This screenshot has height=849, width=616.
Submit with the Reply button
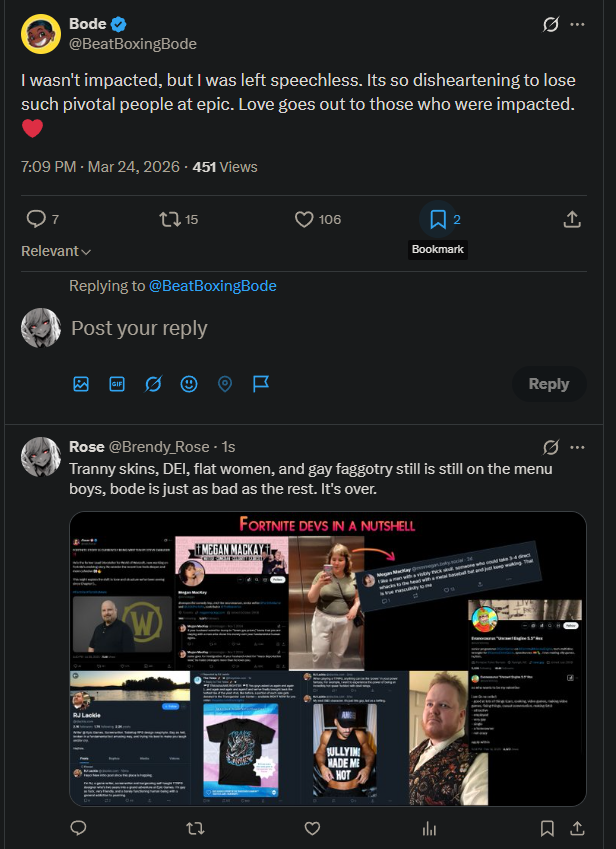[549, 384]
